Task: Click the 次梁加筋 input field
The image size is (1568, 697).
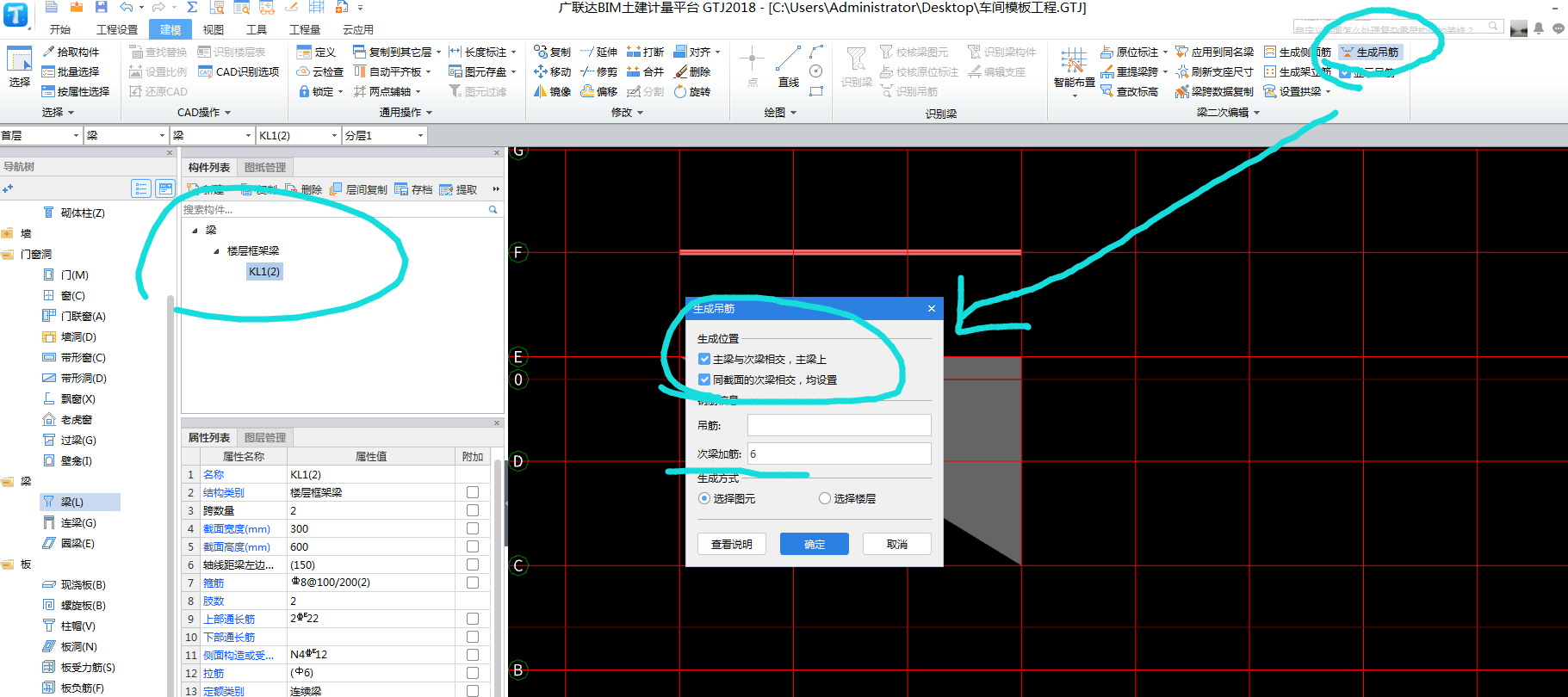Action: tap(840, 453)
